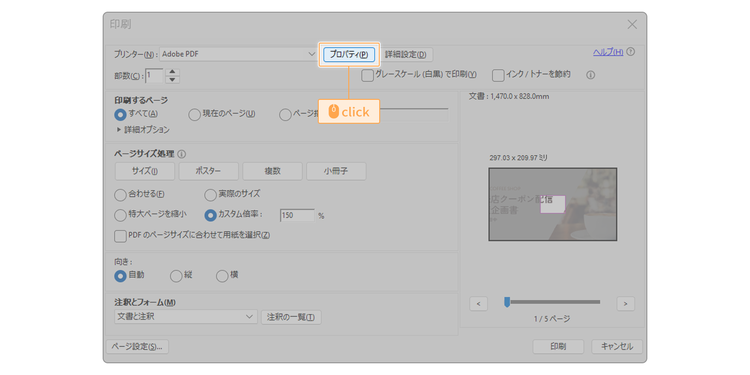Click the custom scale 150 percent field

pos(297,215)
